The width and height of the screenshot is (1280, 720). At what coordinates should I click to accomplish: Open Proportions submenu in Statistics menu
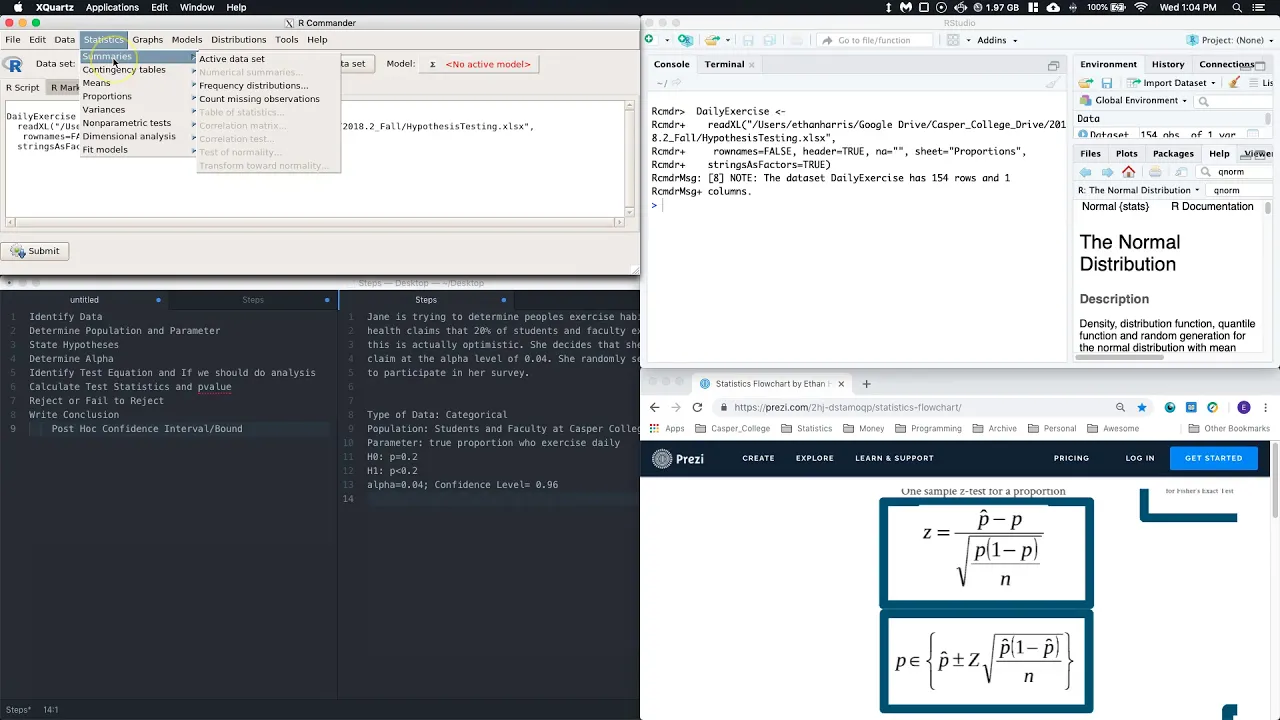[x=138, y=97]
